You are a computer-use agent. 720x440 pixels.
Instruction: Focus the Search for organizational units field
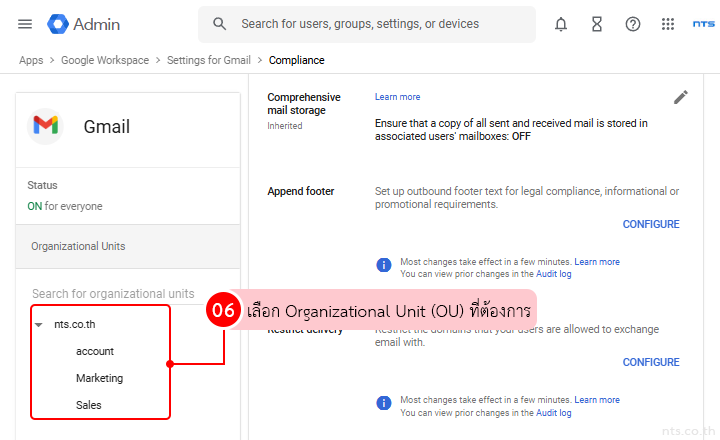pos(113,293)
